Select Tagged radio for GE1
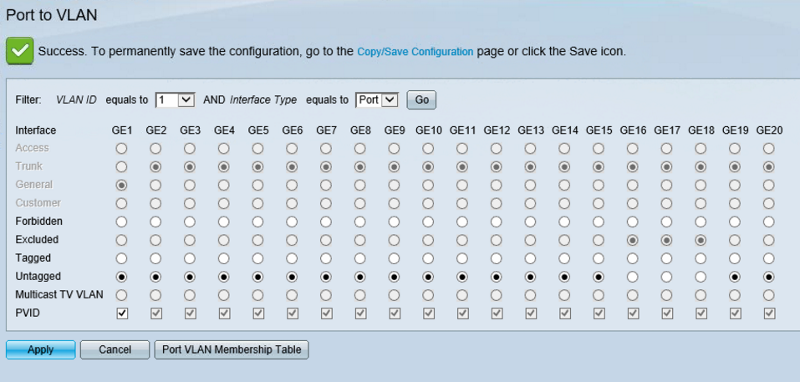The width and height of the screenshot is (800, 382). pos(121,259)
